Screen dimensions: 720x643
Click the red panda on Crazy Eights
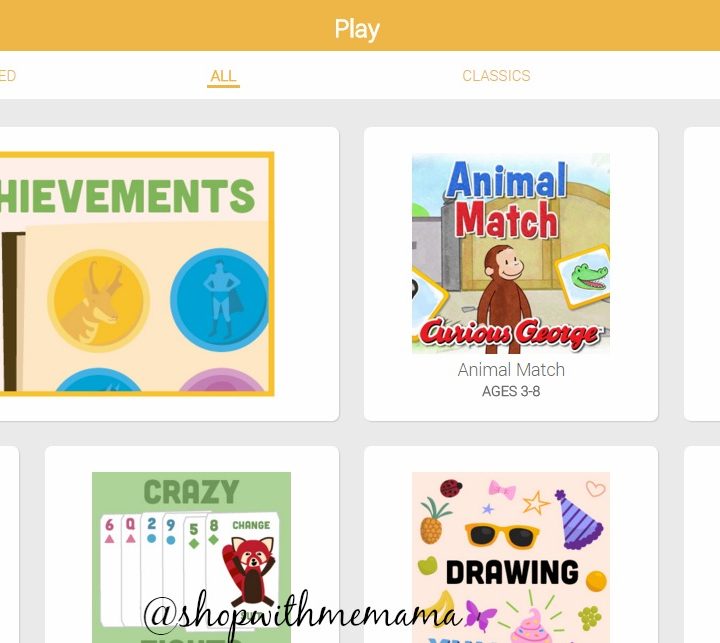[249, 569]
